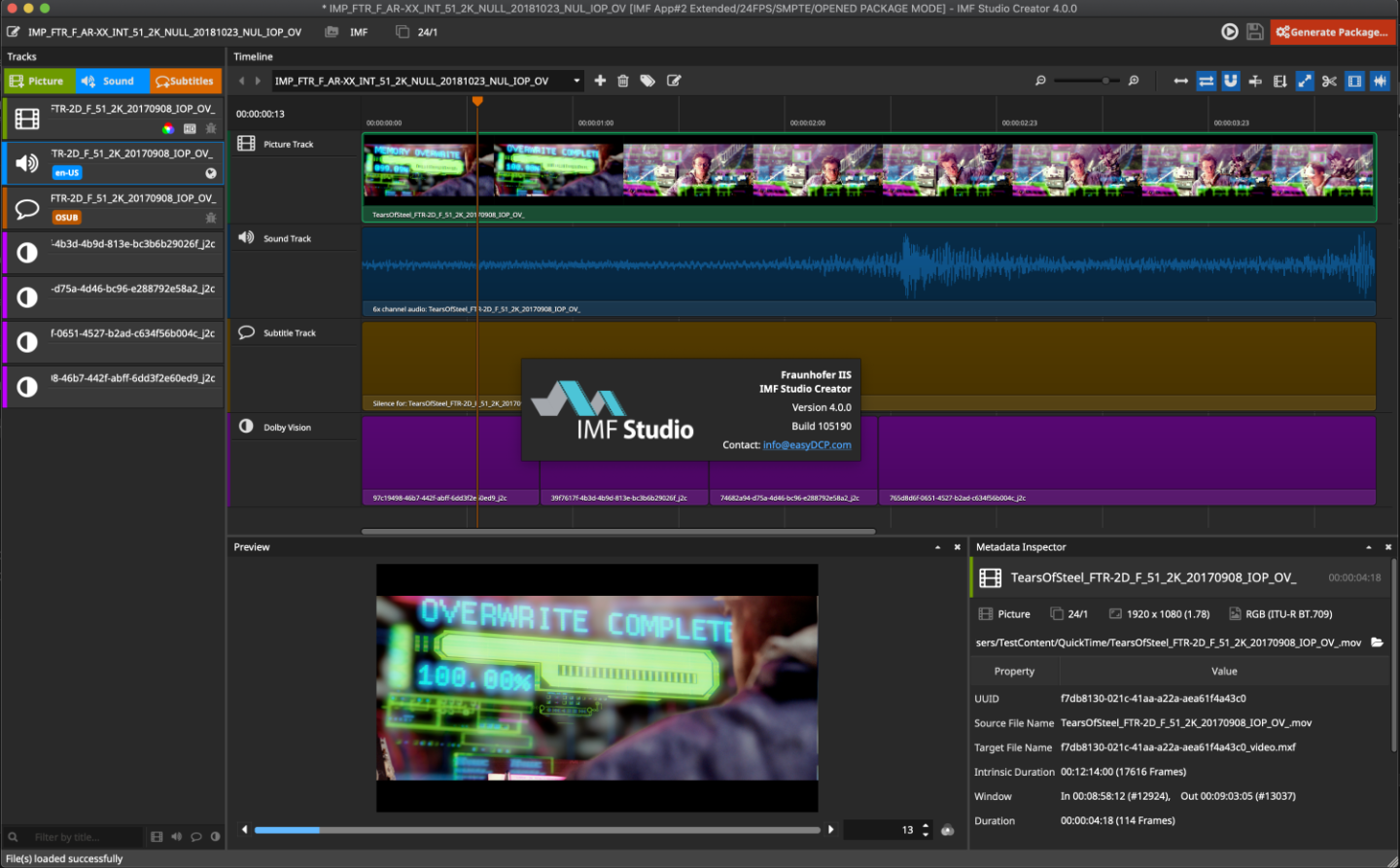1400x868 pixels.
Task: Click the RGB color wheel icon on picture asset
Action: 168,128
